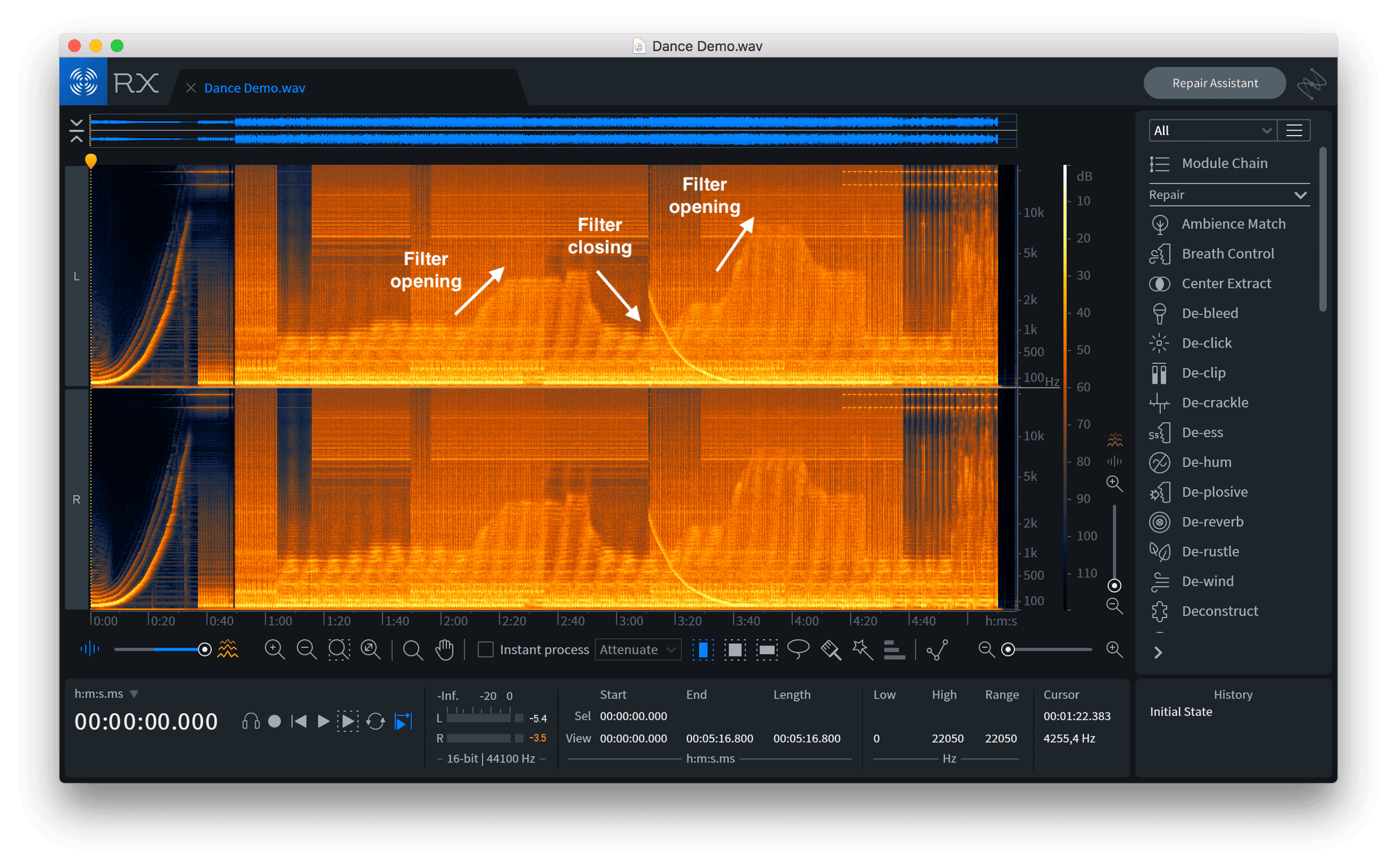Enable the Instant process checkbox
1397x868 pixels.
click(x=485, y=650)
